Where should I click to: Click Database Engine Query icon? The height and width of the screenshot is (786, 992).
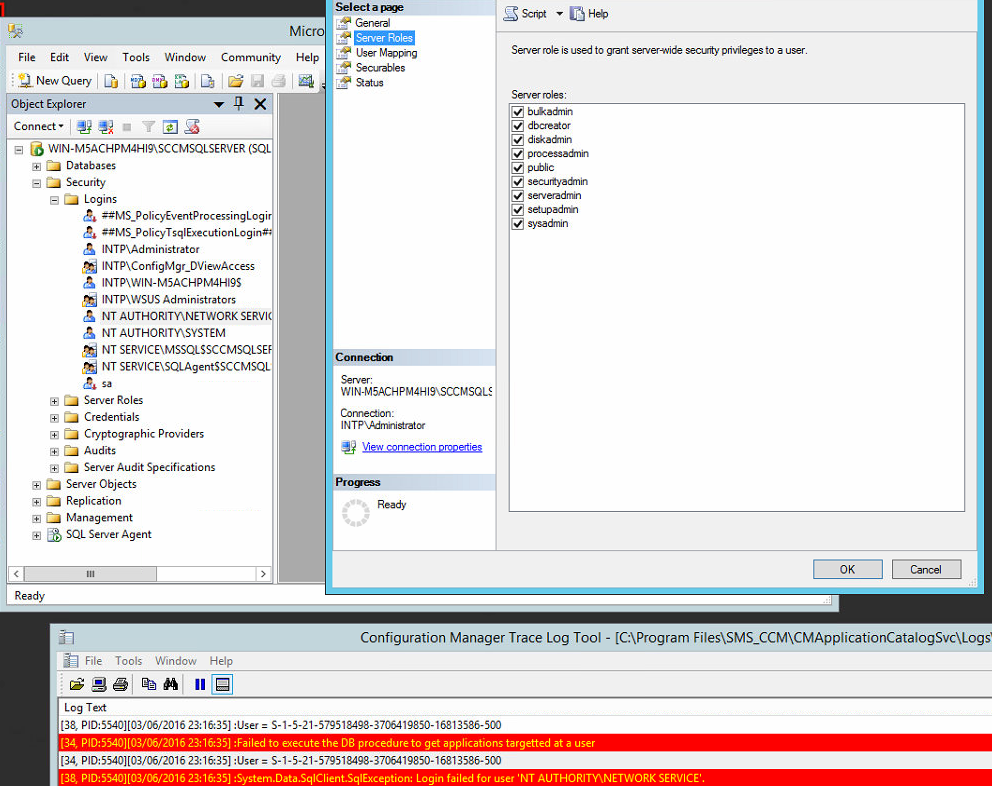coord(111,81)
